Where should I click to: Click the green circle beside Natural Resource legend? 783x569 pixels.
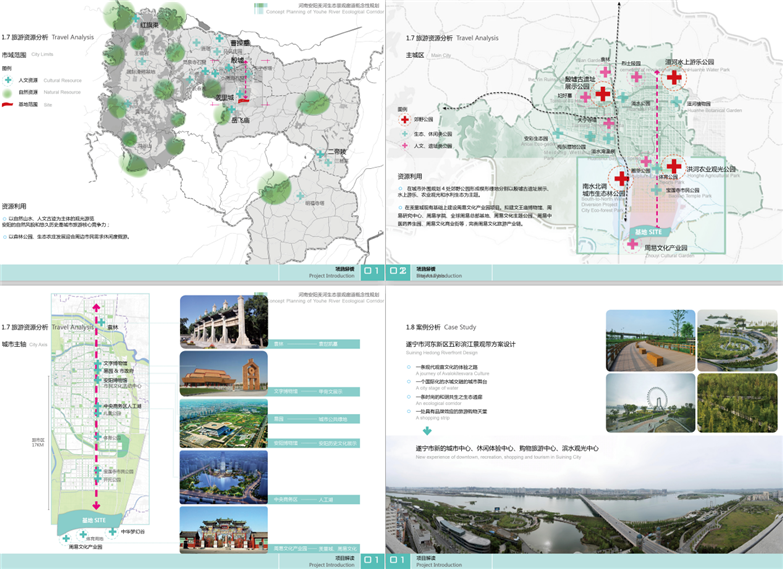pyautogui.click(x=7, y=92)
